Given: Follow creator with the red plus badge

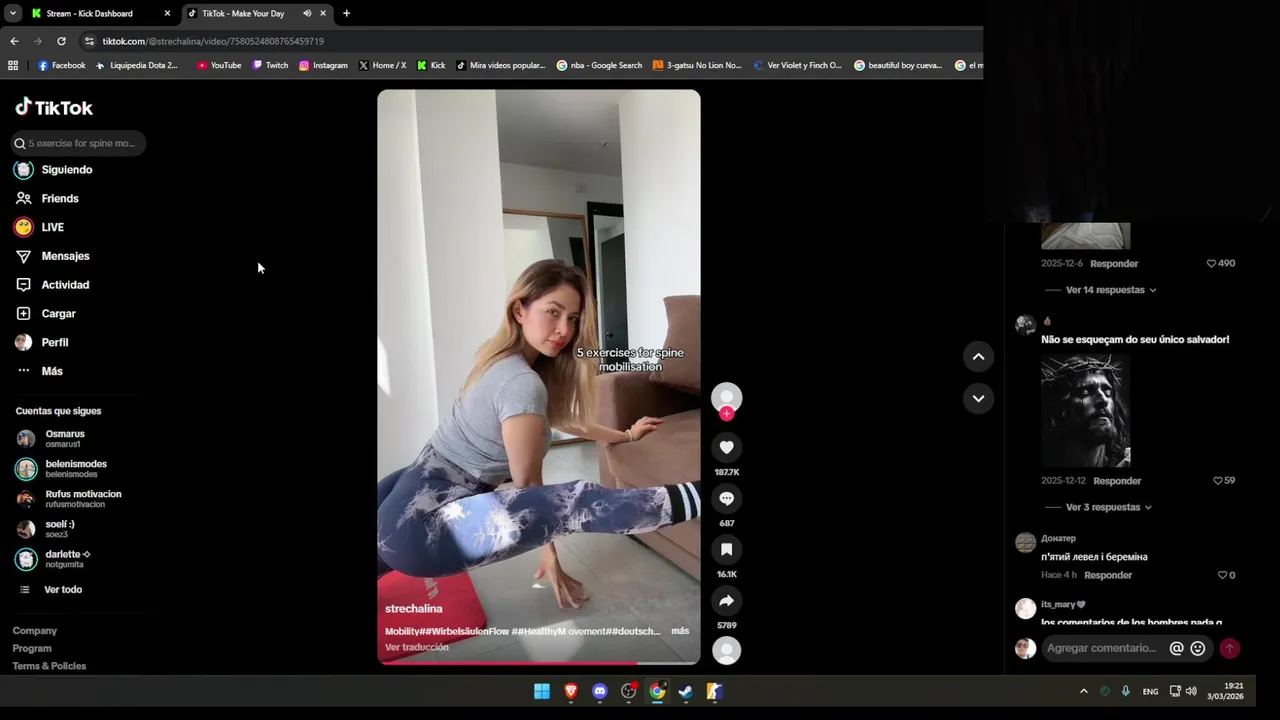Looking at the screenshot, I should click(726, 413).
